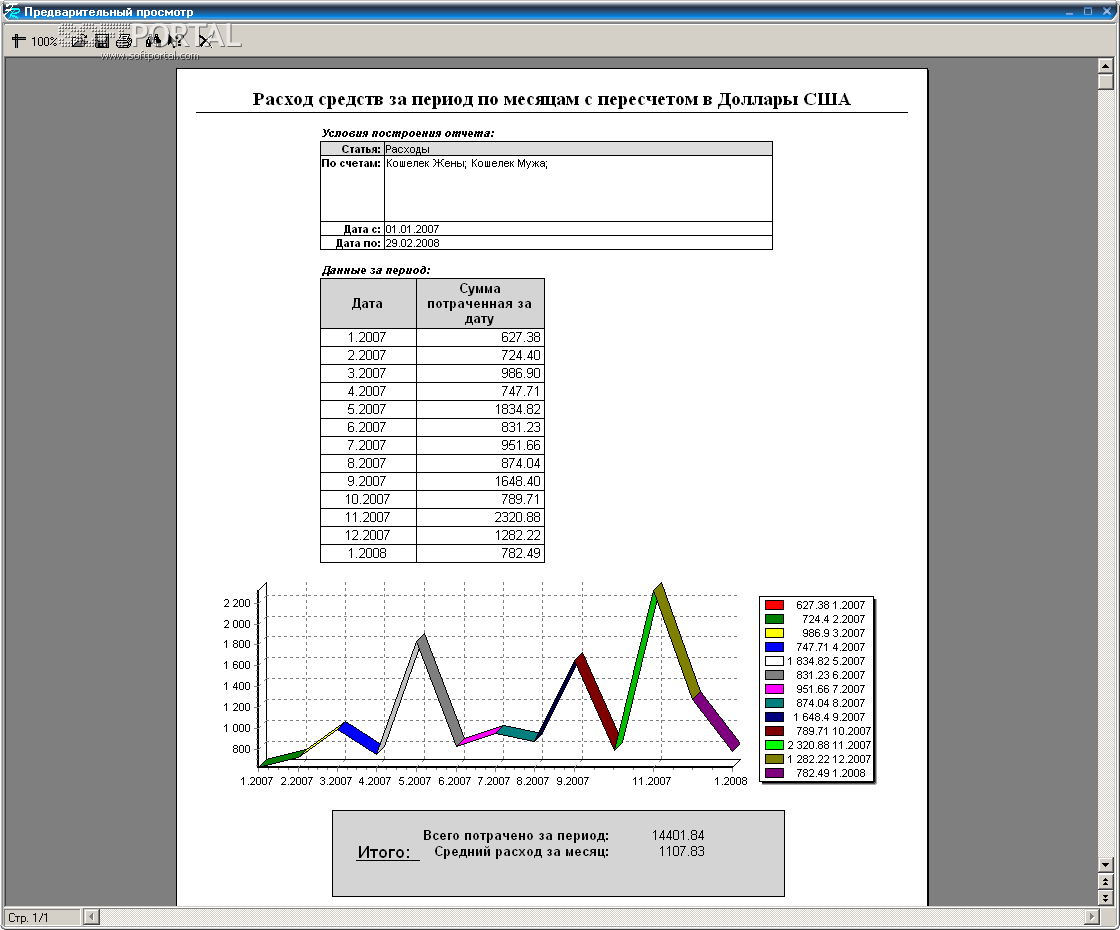Print the report with the printer icon
This screenshot has height=930, width=1120.
124,41
